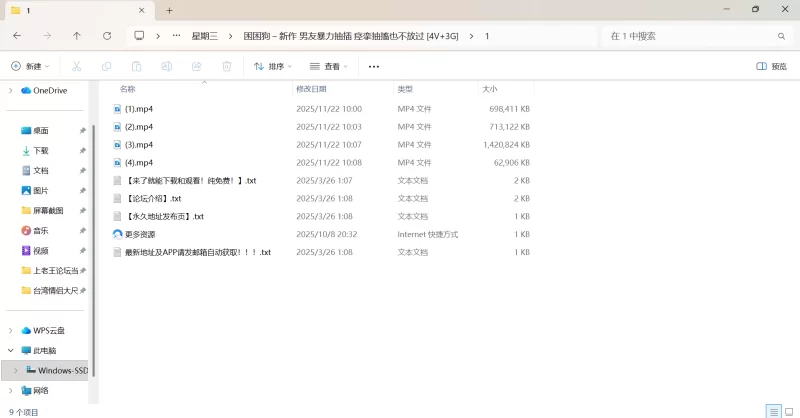Screen dimensions: 800x418
Task: Open the See more three-dots toolbar menu
Action: pos(374,66)
